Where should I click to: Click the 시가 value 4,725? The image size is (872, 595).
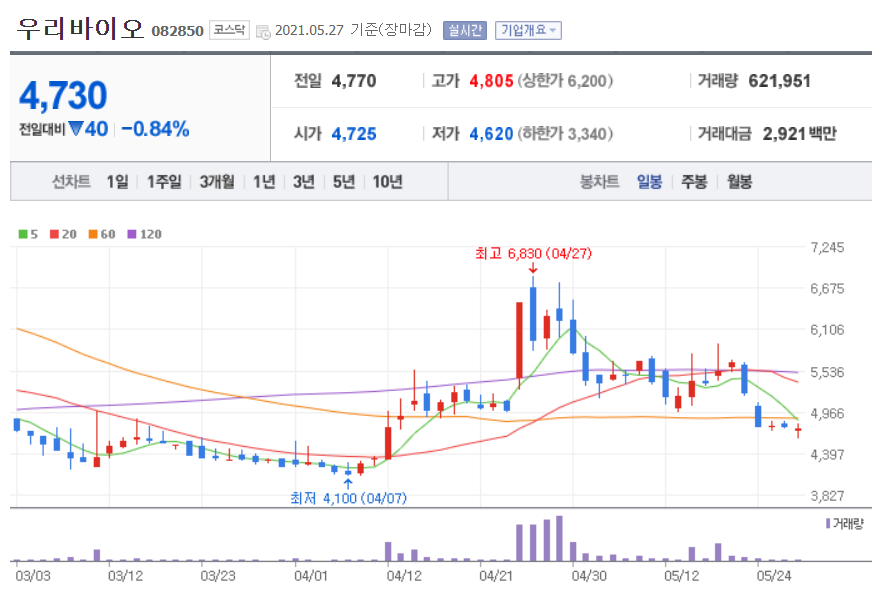pyautogui.click(x=354, y=134)
